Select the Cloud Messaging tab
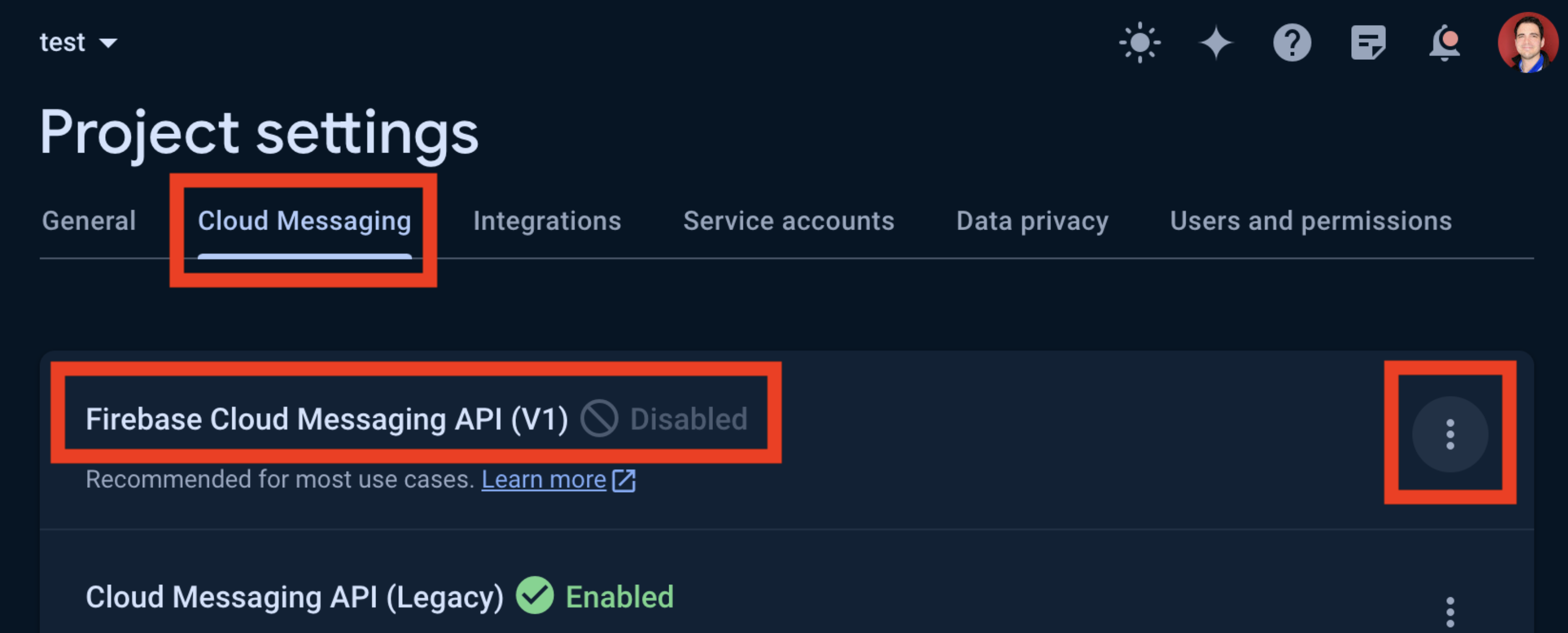Screen dimensions: 1568x633 click(304, 221)
